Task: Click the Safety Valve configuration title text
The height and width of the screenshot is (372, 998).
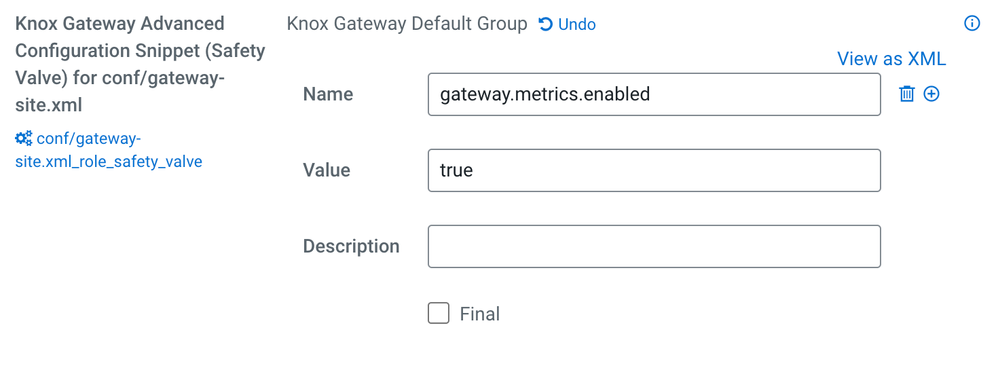Action: (140, 64)
